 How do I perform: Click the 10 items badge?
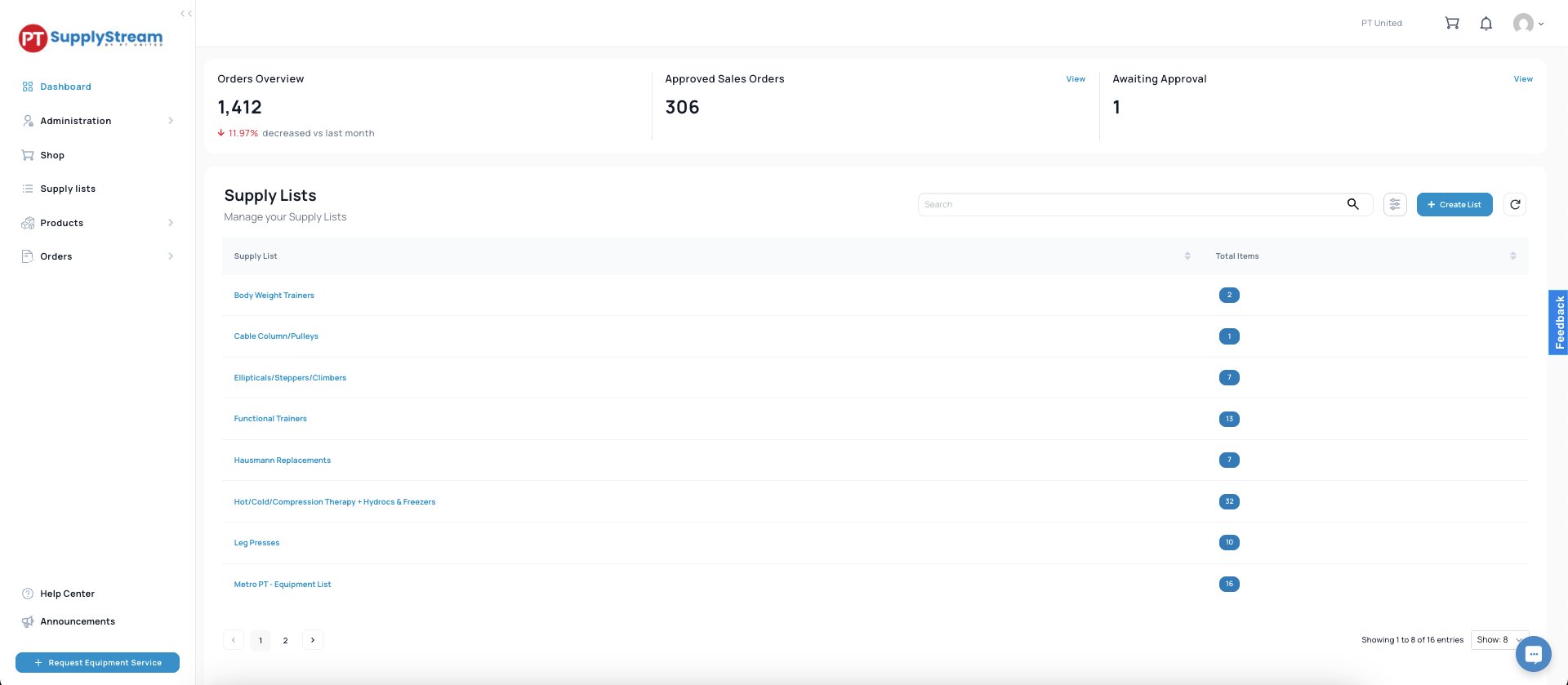coord(1229,542)
